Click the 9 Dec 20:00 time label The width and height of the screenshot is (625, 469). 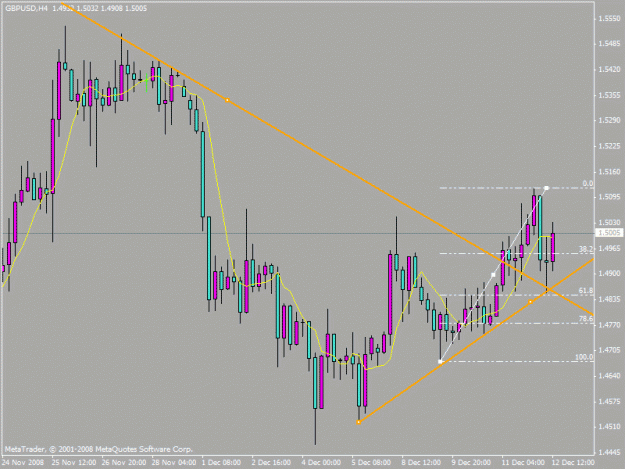471,463
